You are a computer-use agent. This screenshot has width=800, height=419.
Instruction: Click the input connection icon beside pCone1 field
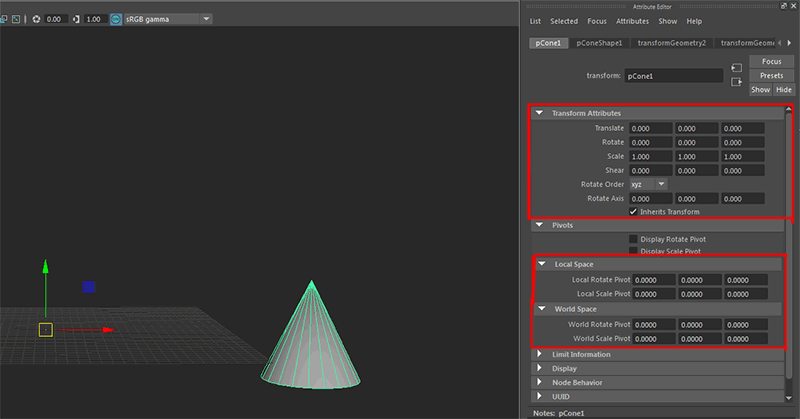[736, 68]
